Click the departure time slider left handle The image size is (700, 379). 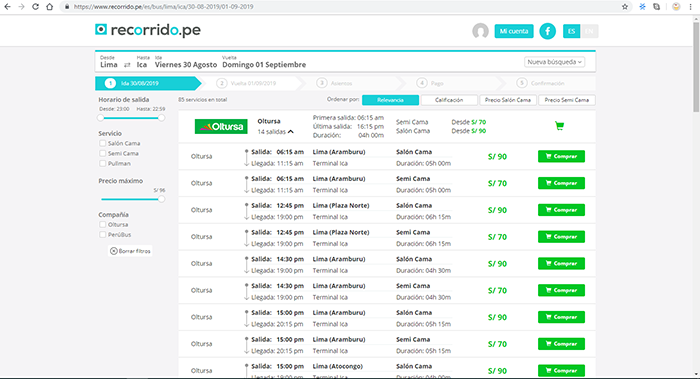pos(100,118)
